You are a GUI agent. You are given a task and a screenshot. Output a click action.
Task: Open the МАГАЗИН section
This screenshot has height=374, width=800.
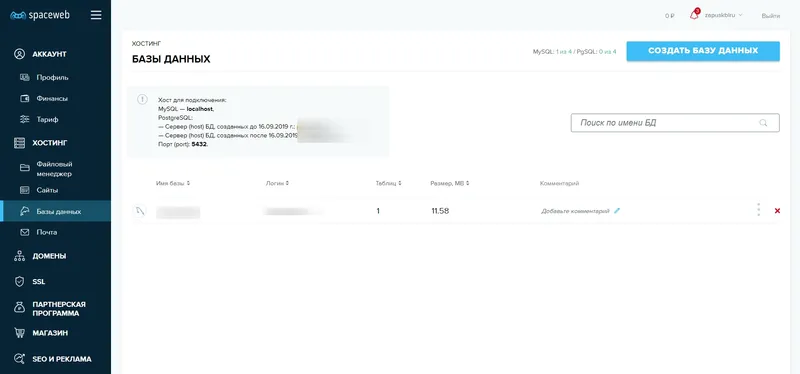pos(50,333)
